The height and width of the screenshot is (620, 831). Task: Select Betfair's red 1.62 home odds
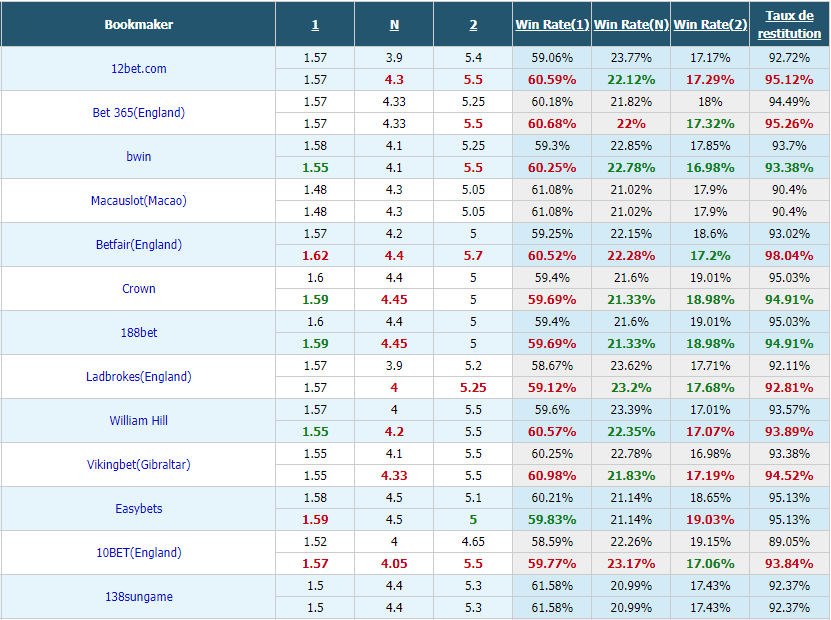click(x=315, y=255)
